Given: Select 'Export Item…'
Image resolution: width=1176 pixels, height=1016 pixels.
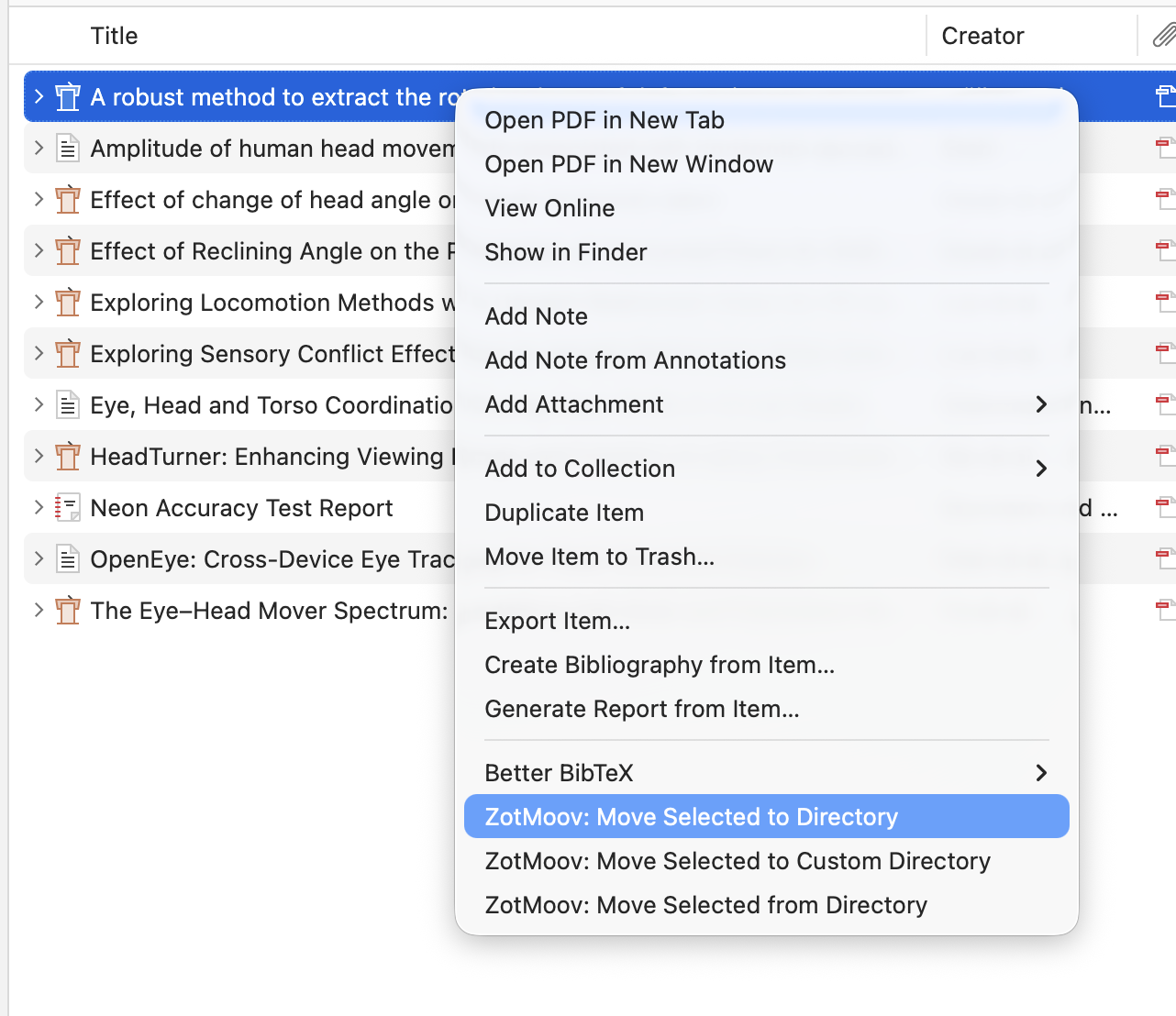Looking at the screenshot, I should pyautogui.click(x=767, y=621).
